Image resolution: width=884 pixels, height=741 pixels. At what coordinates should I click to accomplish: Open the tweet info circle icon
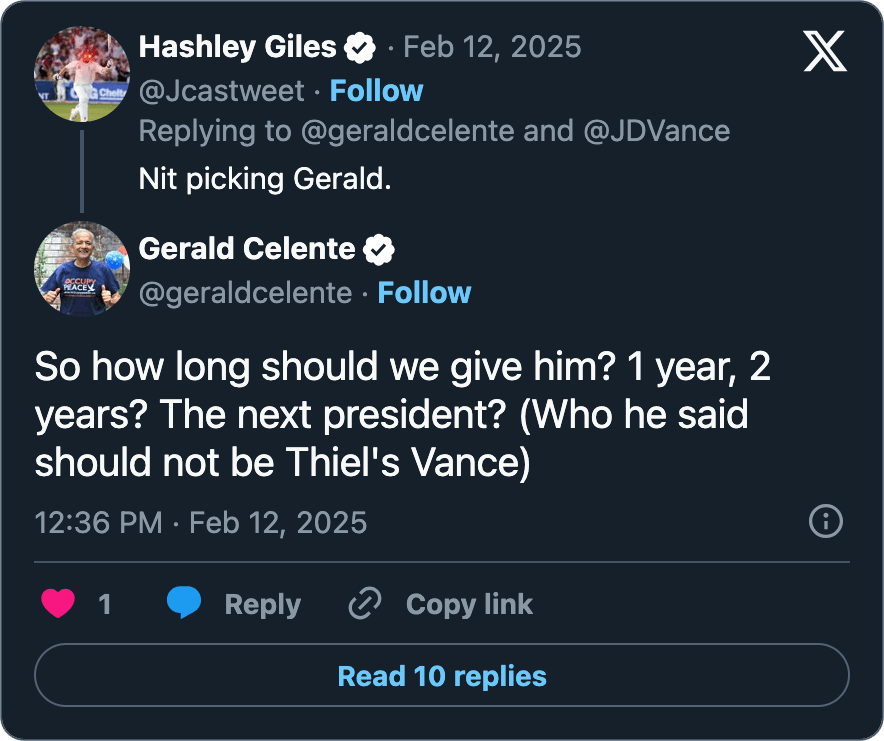click(826, 521)
